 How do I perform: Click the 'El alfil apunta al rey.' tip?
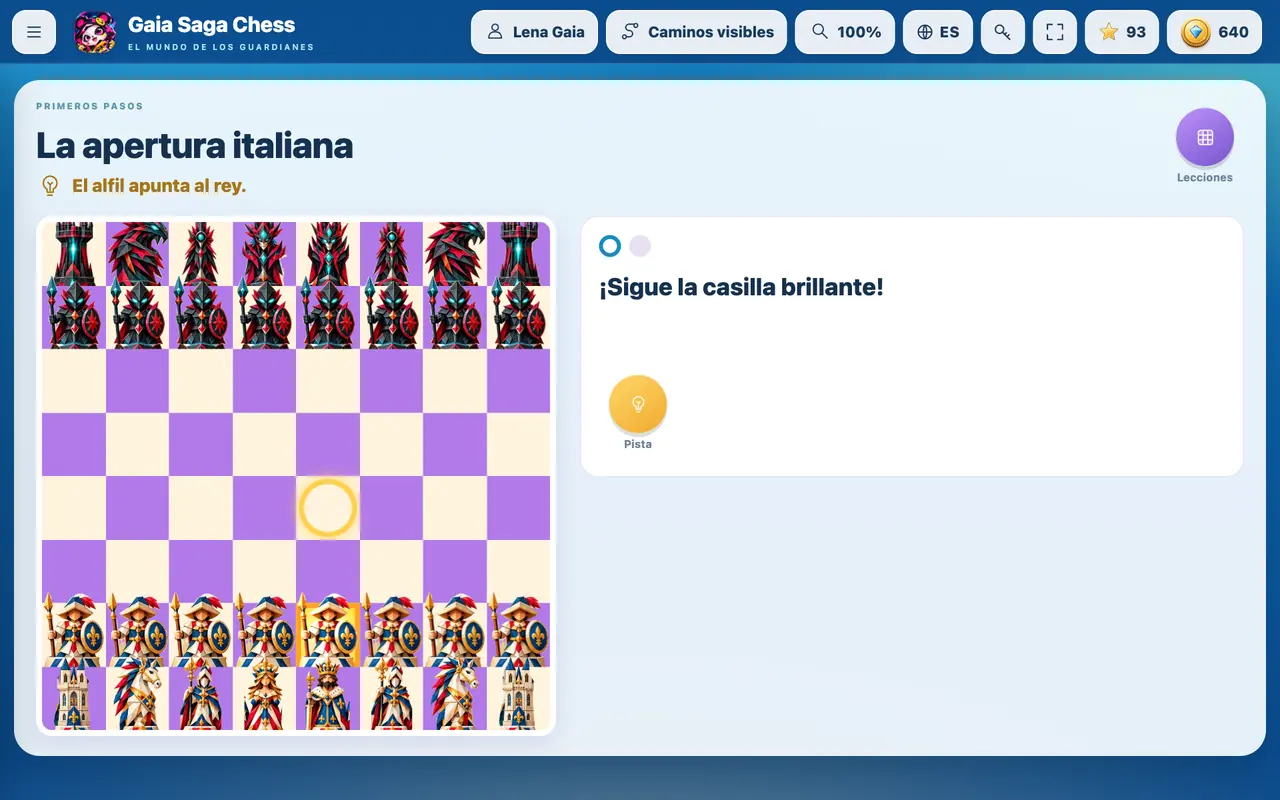click(x=159, y=186)
